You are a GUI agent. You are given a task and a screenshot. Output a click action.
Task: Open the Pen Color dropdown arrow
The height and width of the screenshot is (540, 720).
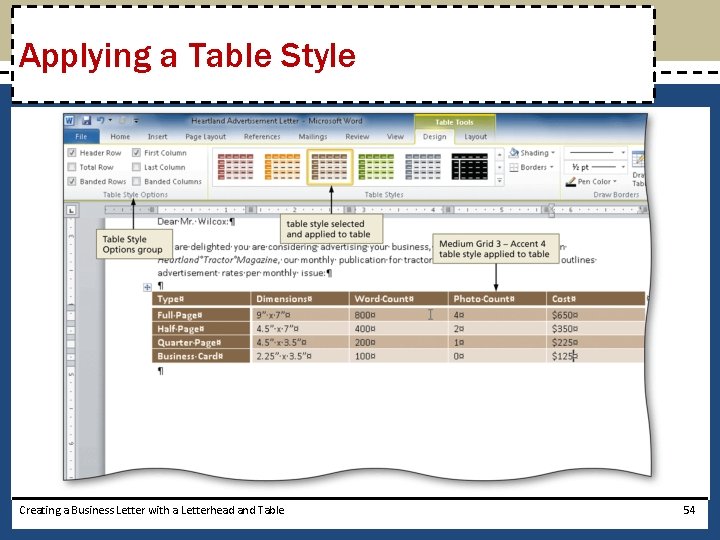[614, 181]
